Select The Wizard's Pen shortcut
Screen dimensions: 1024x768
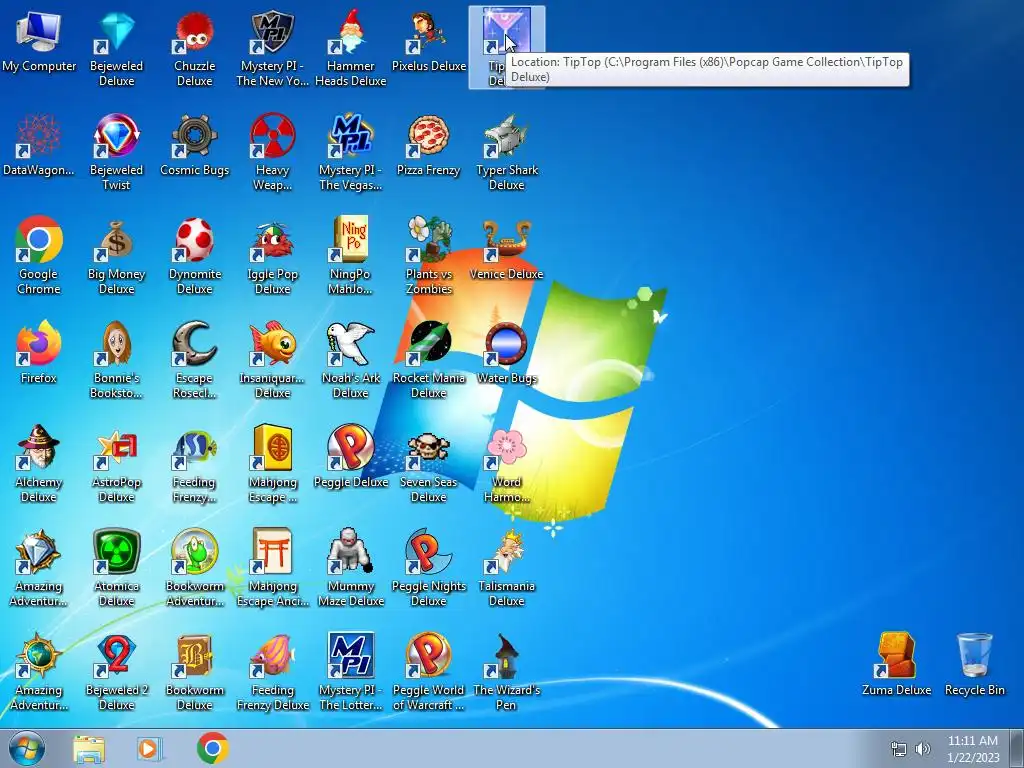(x=507, y=671)
